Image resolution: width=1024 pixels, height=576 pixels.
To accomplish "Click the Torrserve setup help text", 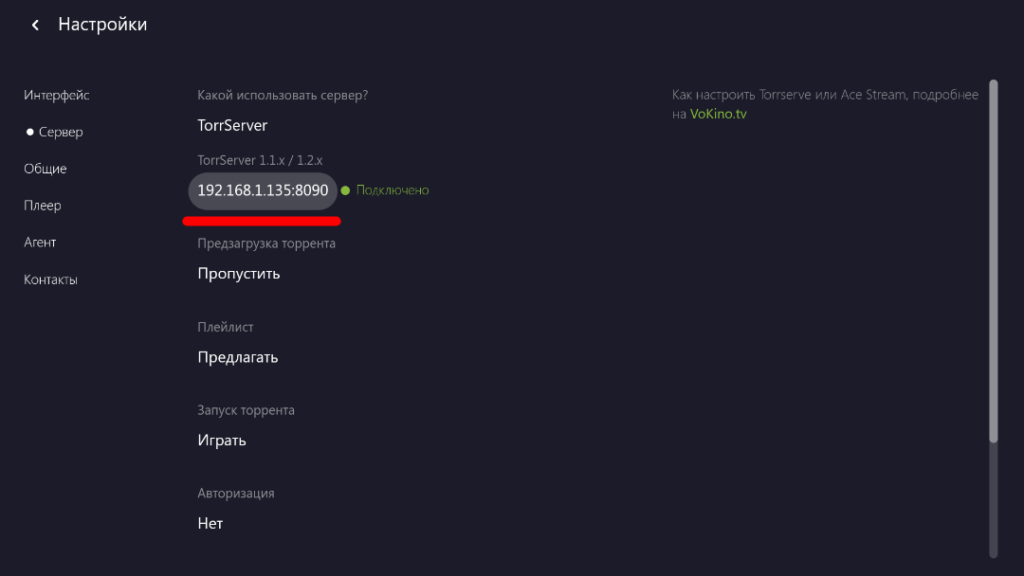I will pos(824,95).
